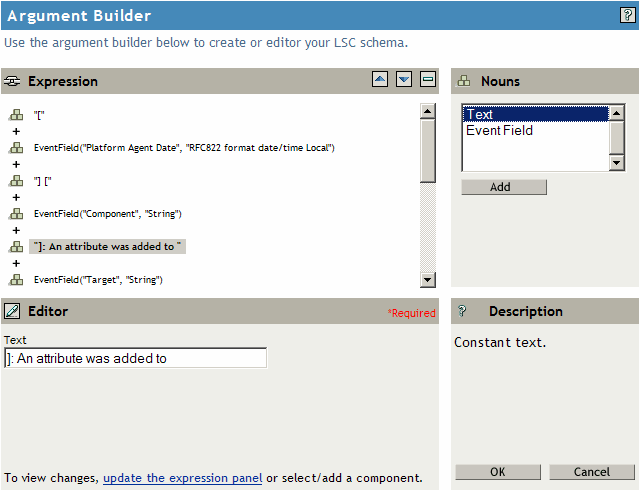Click the Cancel button
The width and height of the screenshot is (640, 490).
pyautogui.click(x=592, y=472)
